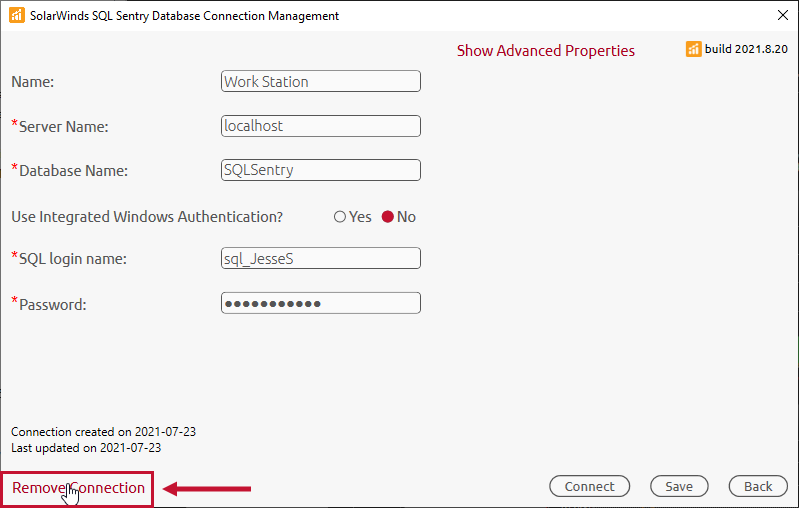Close the Database Connection Management window

[782, 16]
